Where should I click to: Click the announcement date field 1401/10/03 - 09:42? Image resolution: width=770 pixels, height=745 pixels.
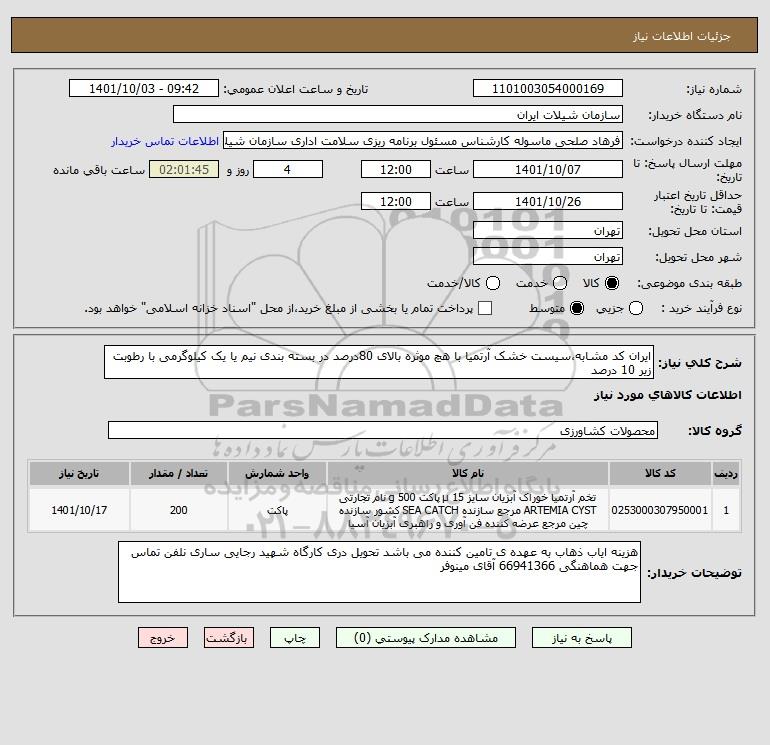coord(144,88)
